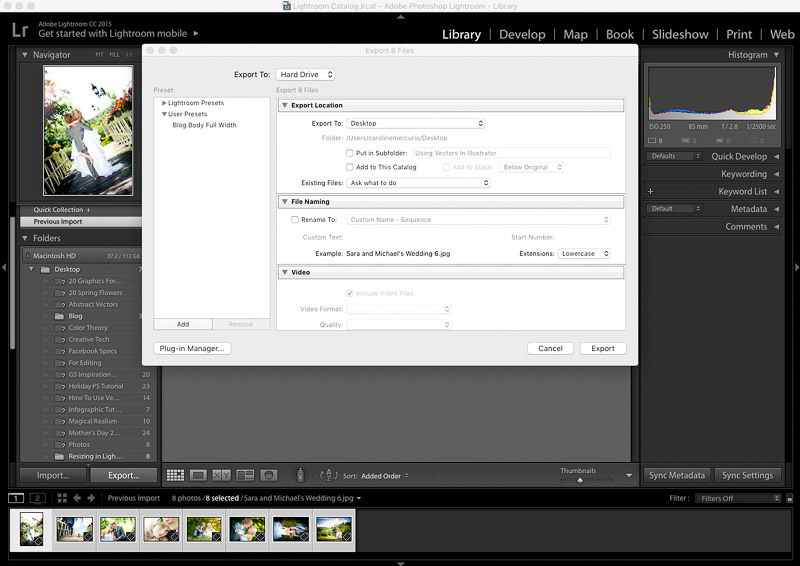Click filmstrip grid shortcut icon
Screen dimensions: 800x566
[x=62, y=498]
